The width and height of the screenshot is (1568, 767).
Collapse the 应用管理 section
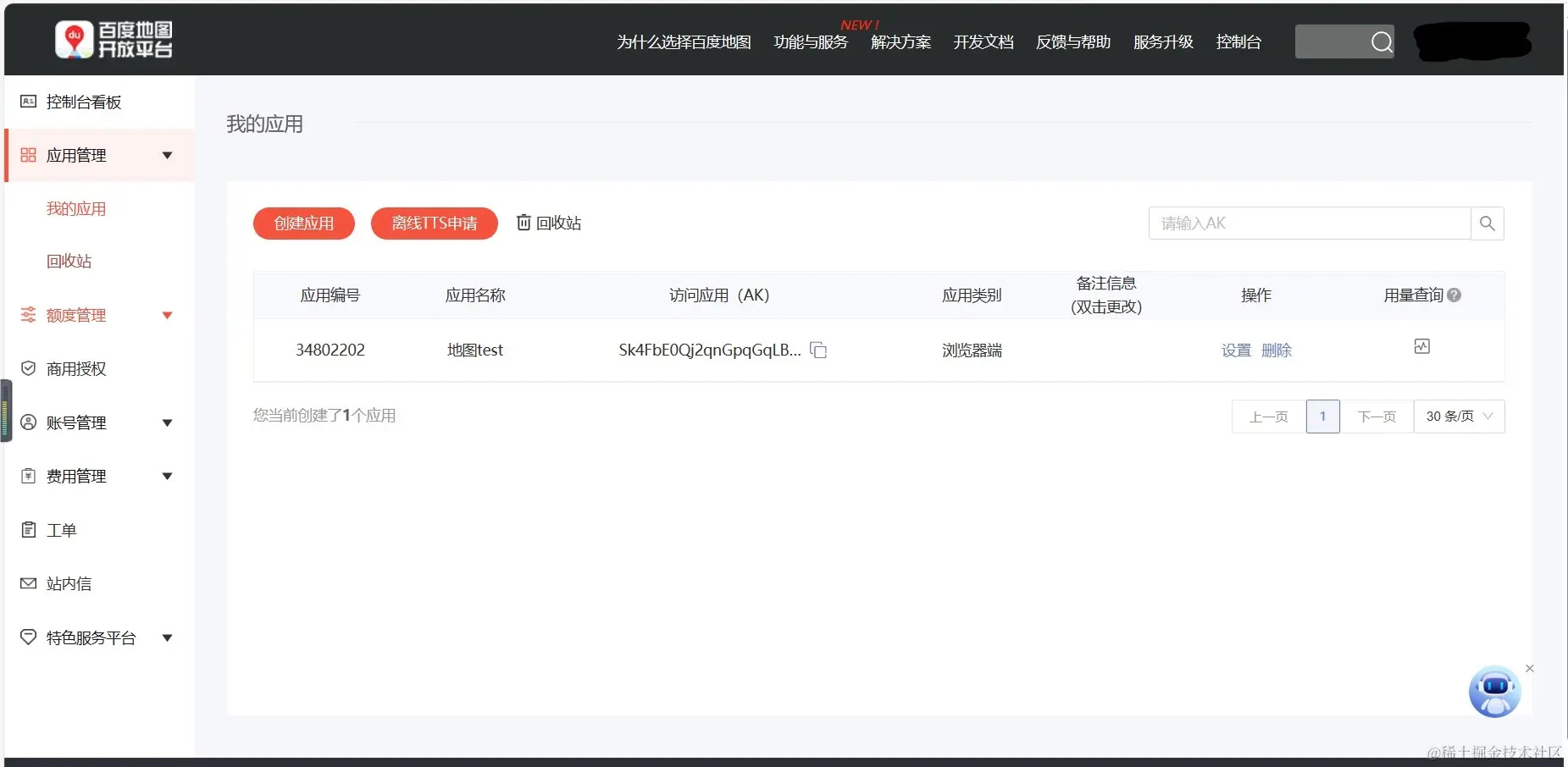click(167, 155)
